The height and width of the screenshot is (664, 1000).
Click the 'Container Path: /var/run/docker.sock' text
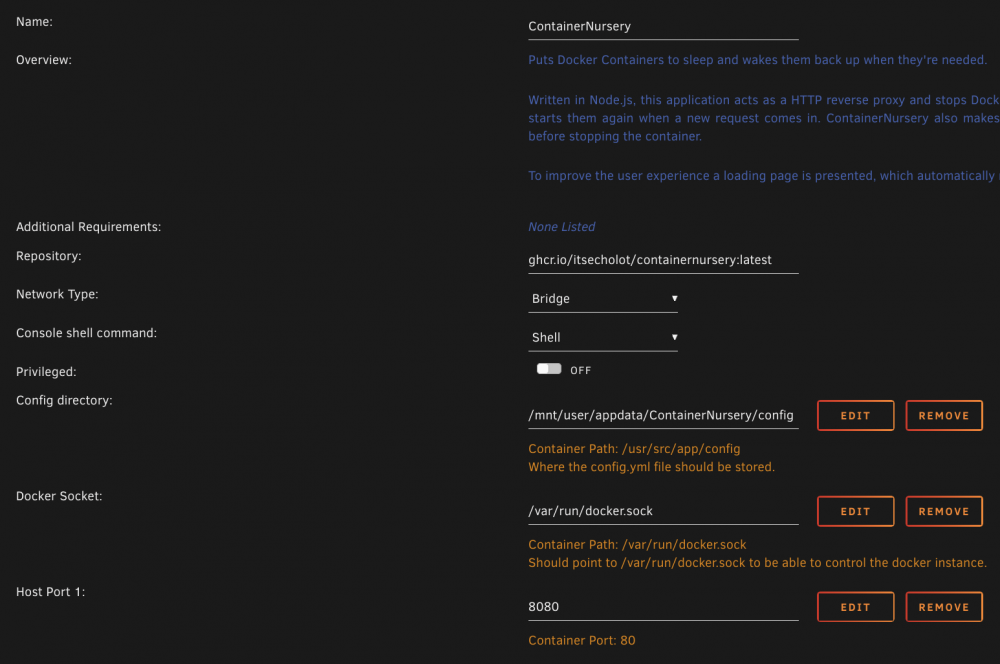[x=637, y=545]
